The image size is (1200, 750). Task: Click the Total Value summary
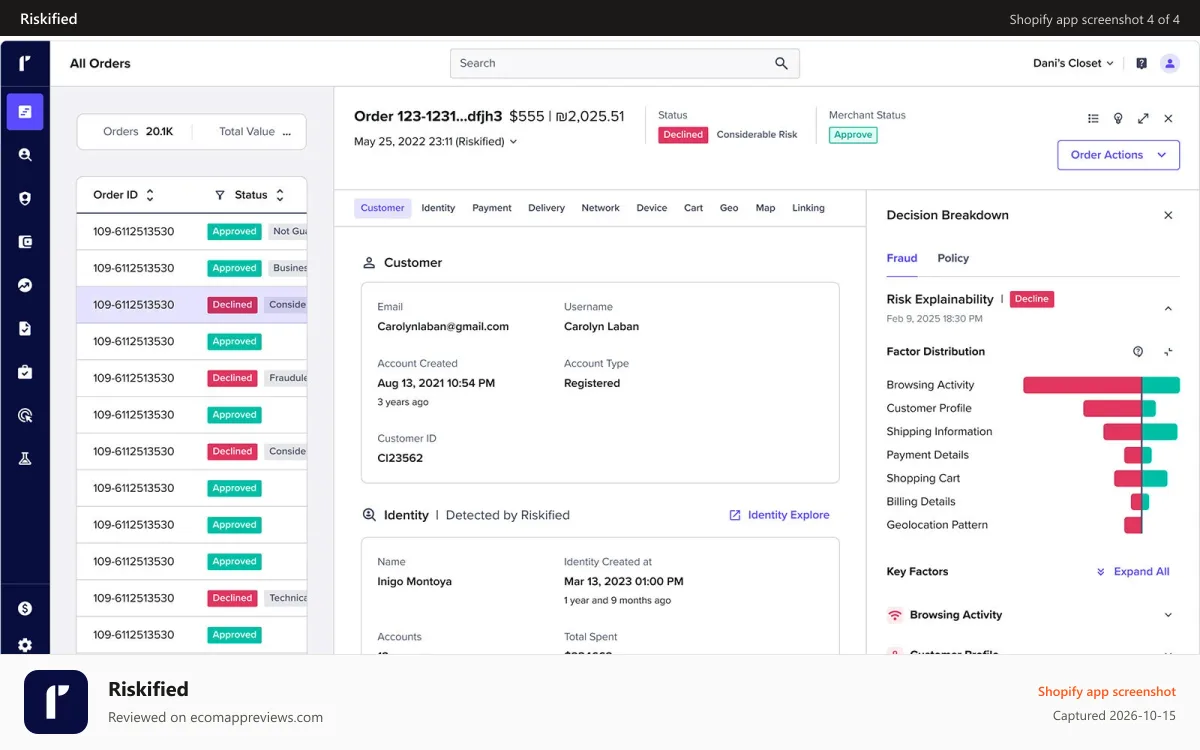[255, 132]
